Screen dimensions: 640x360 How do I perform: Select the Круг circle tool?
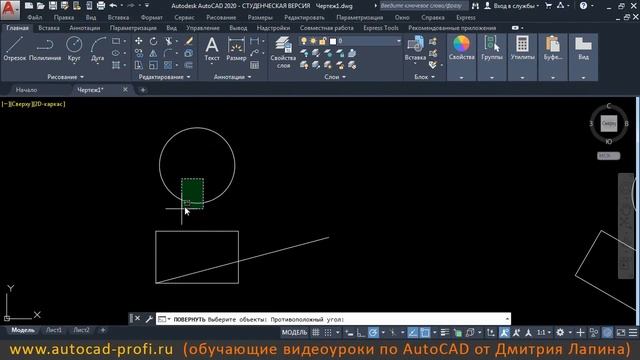coord(74,49)
